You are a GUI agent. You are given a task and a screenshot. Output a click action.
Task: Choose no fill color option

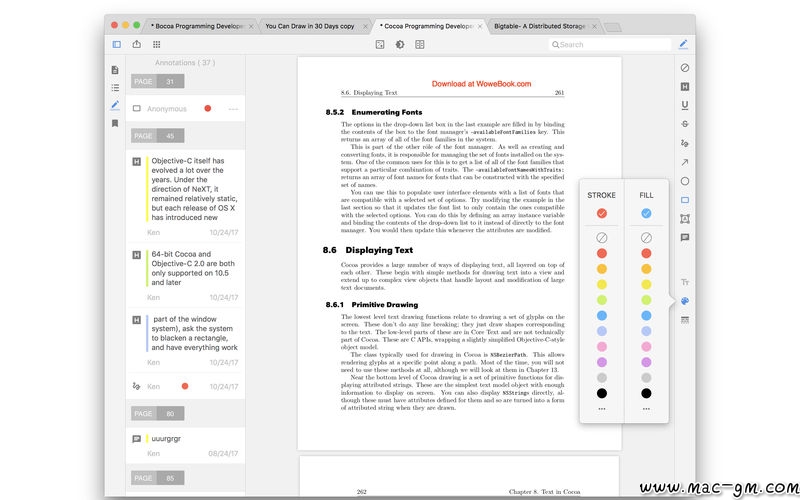tap(646, 238)
